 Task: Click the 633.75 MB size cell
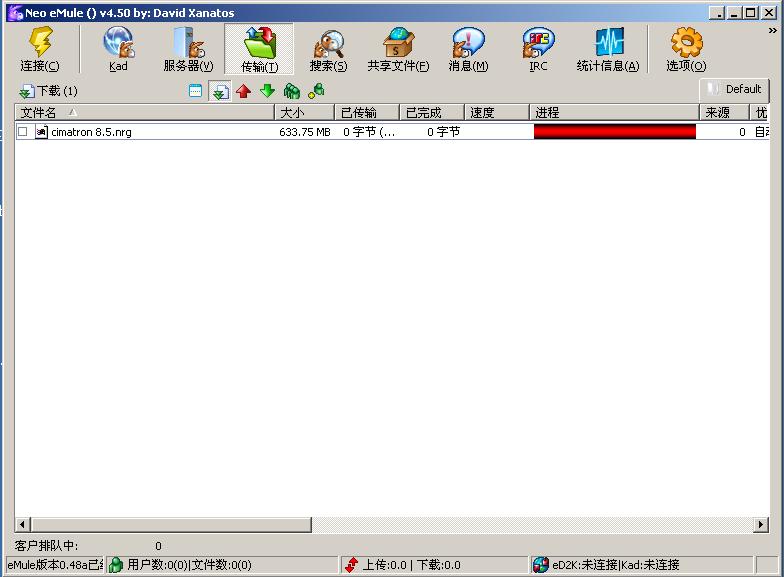304,132
